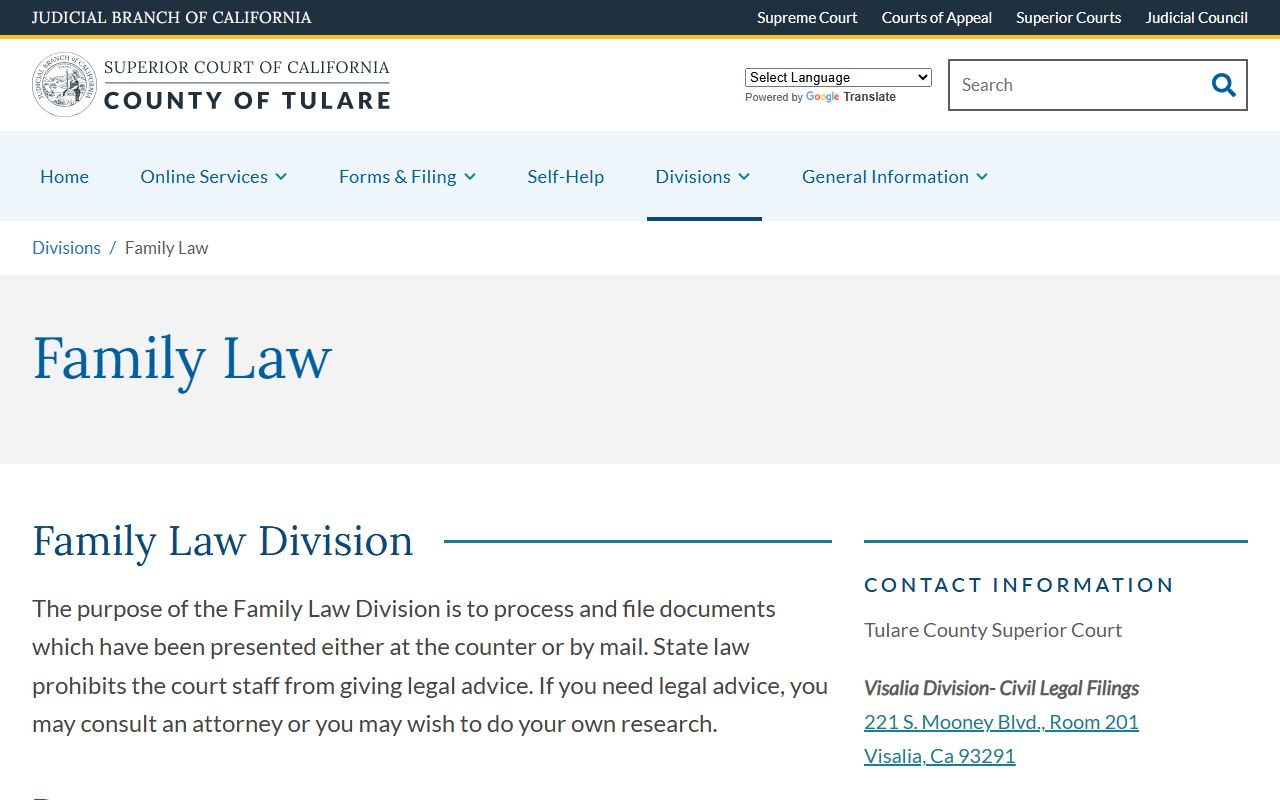Open the Supreme Court link

807,17
